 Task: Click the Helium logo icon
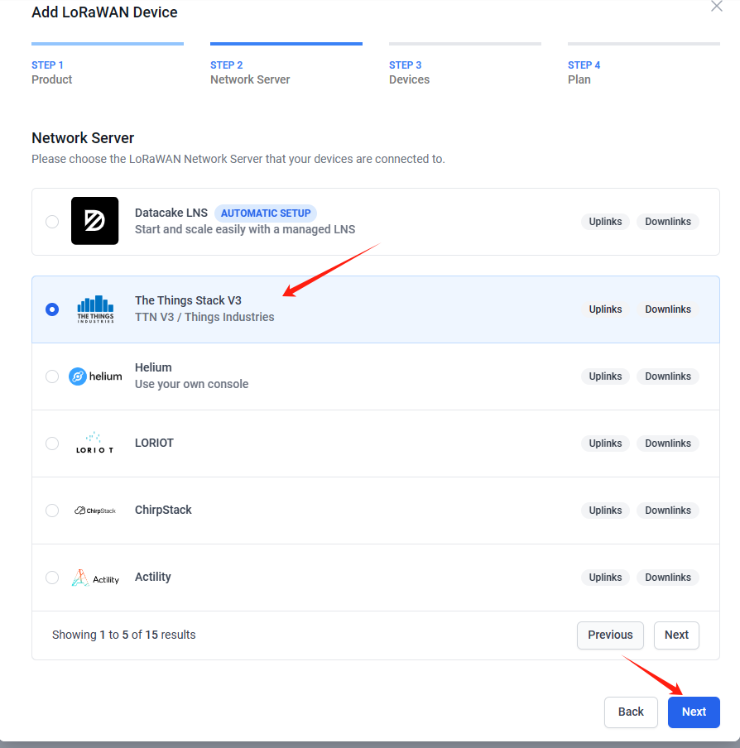pyautogui.click(x=95, y=376)
